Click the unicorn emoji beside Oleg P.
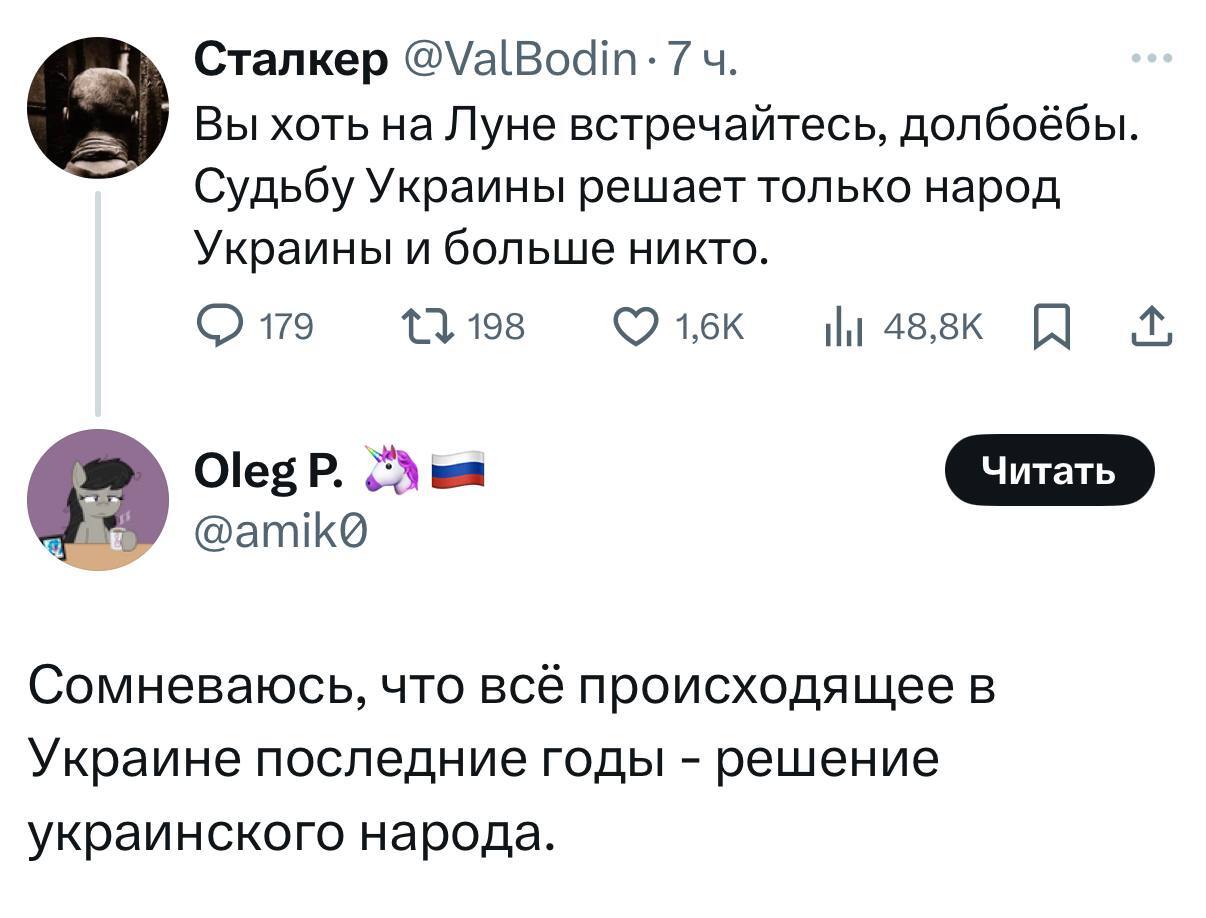Viewport: 1206px width, 918px height. tap(390, 469)
